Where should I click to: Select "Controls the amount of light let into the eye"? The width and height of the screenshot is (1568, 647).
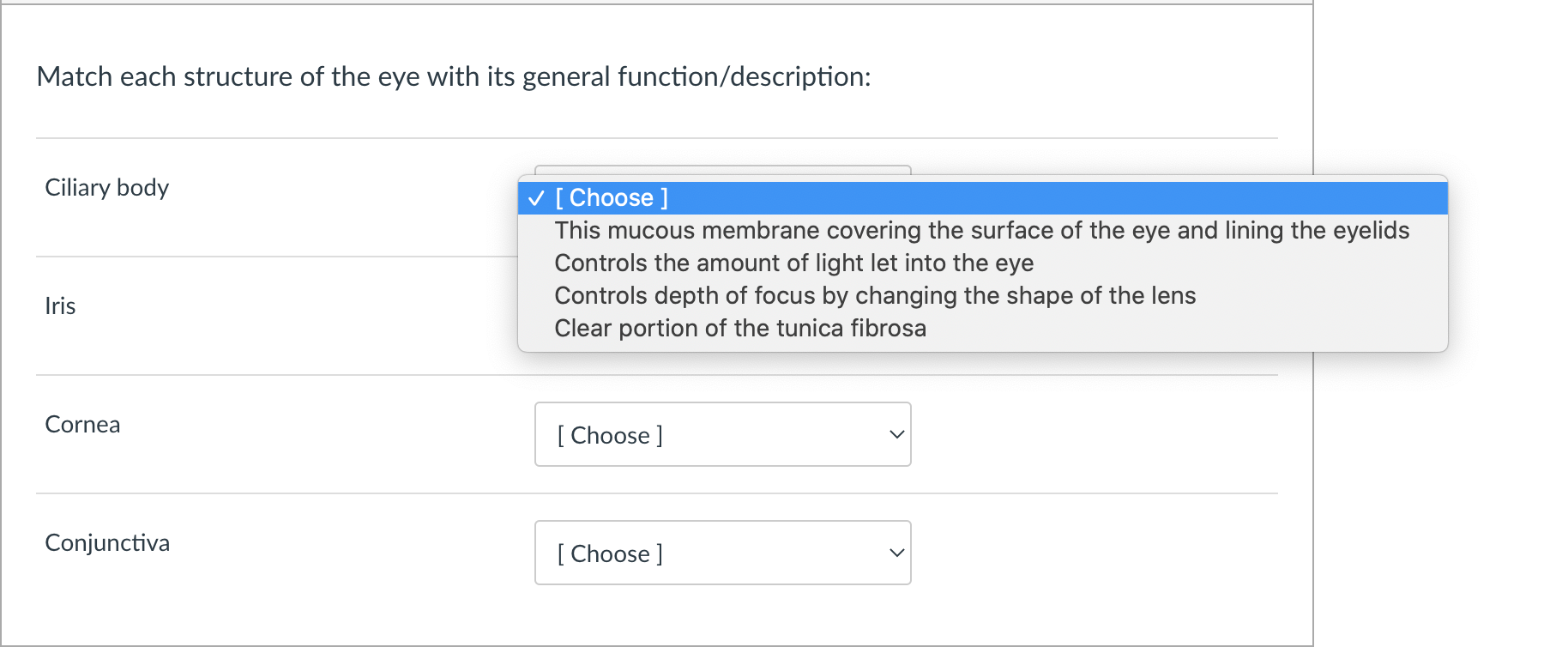coord(794,263)
